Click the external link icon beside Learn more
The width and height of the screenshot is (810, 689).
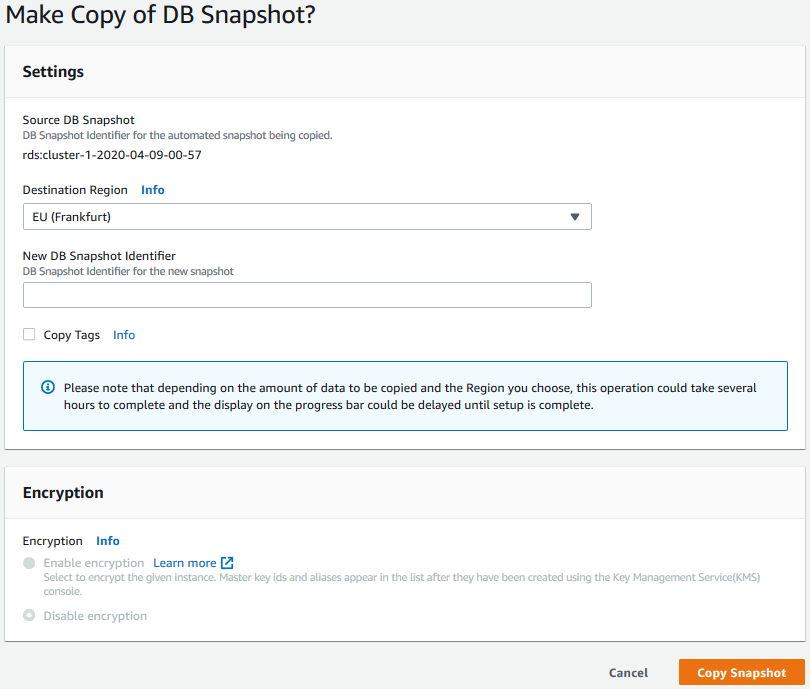point(227,563)
